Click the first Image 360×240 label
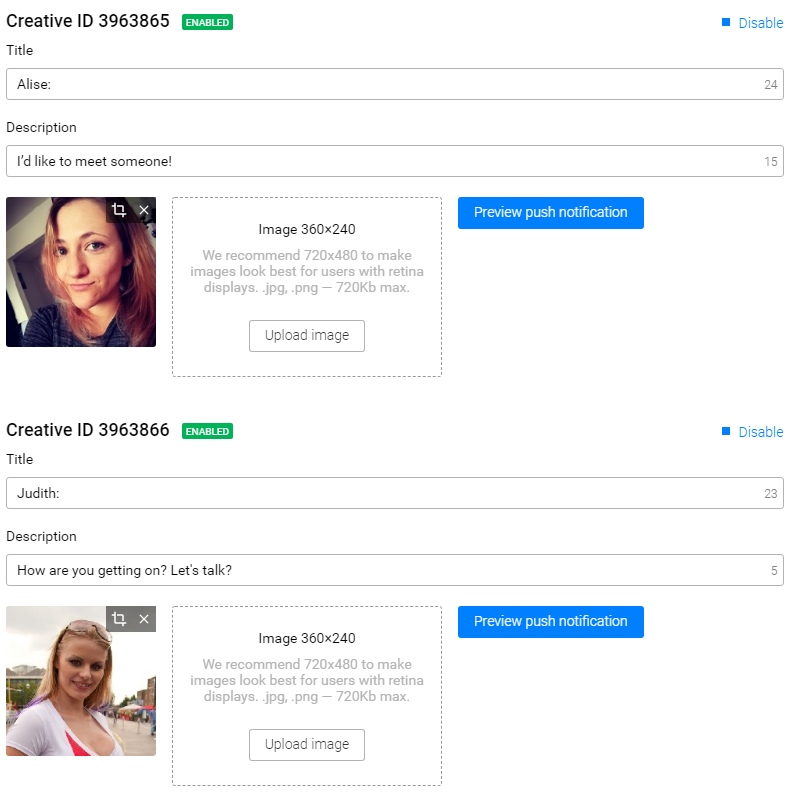 point(307,229)
